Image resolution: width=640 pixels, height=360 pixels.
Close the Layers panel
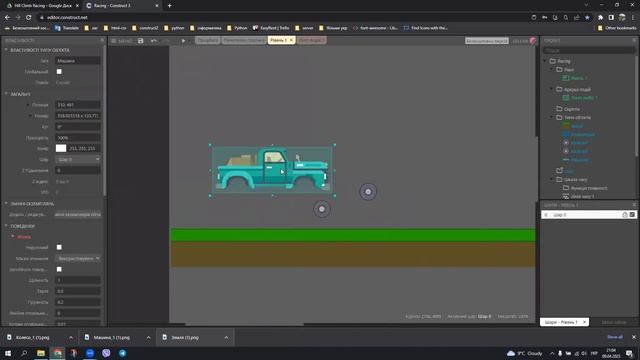click(x=634, y=204)
